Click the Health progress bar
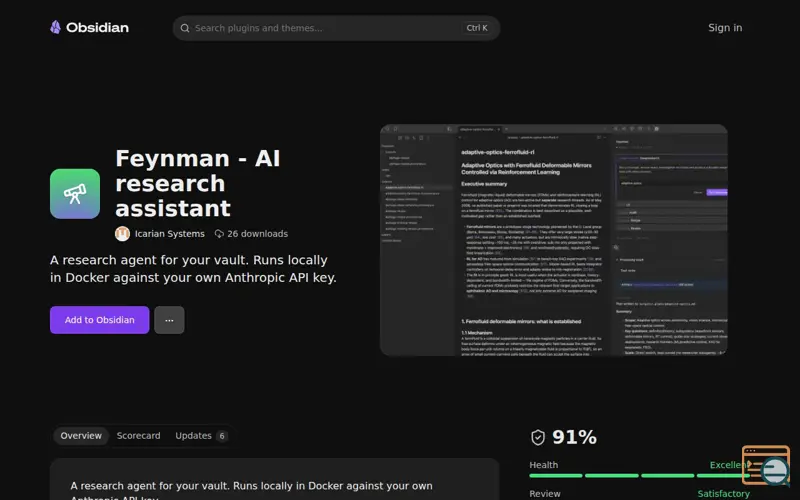800x500 pixels. pos(639,476)
